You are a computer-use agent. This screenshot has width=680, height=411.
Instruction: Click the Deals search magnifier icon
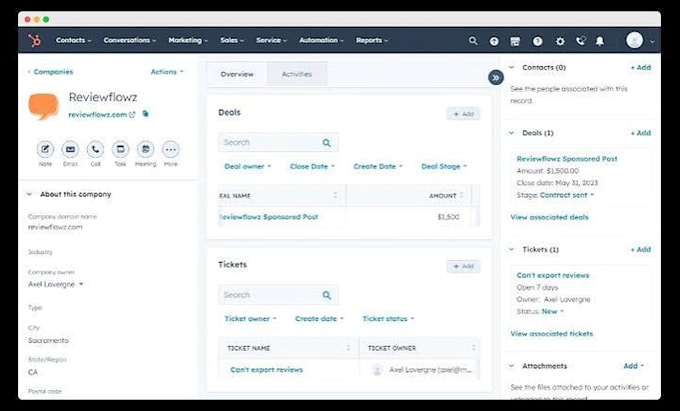click(327, 143)
